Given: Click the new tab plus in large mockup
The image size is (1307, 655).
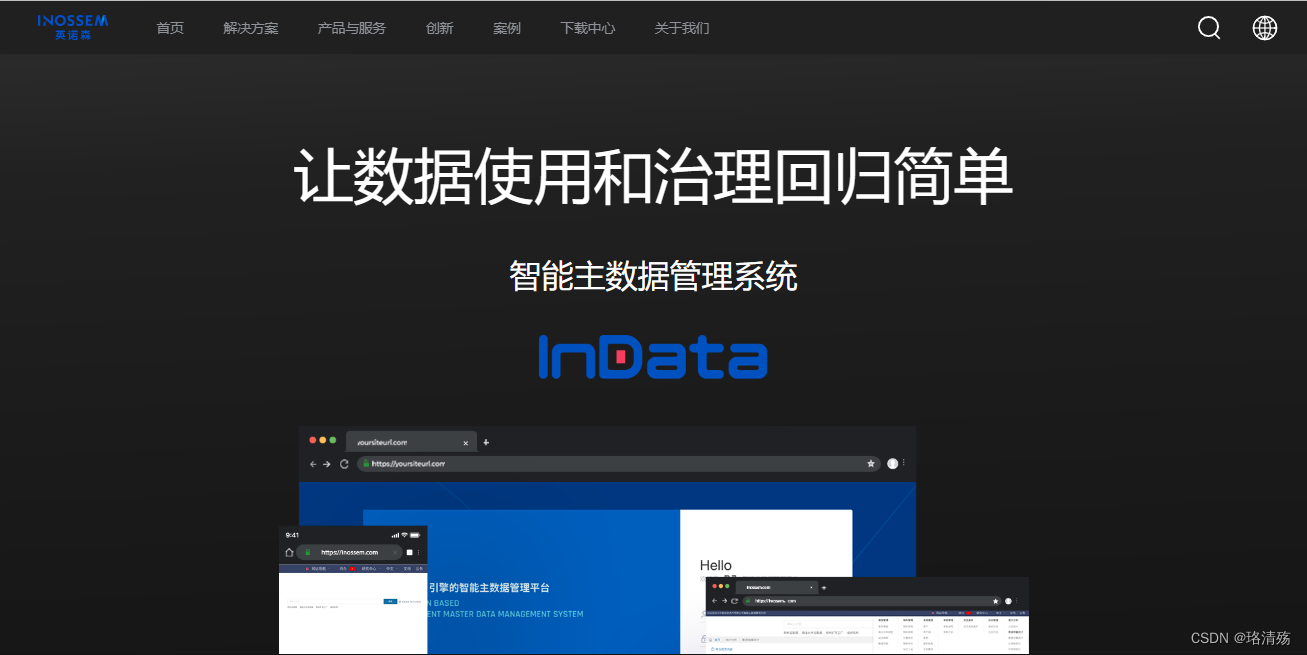Looking at the screenshot, I should [x=486, y=442].
